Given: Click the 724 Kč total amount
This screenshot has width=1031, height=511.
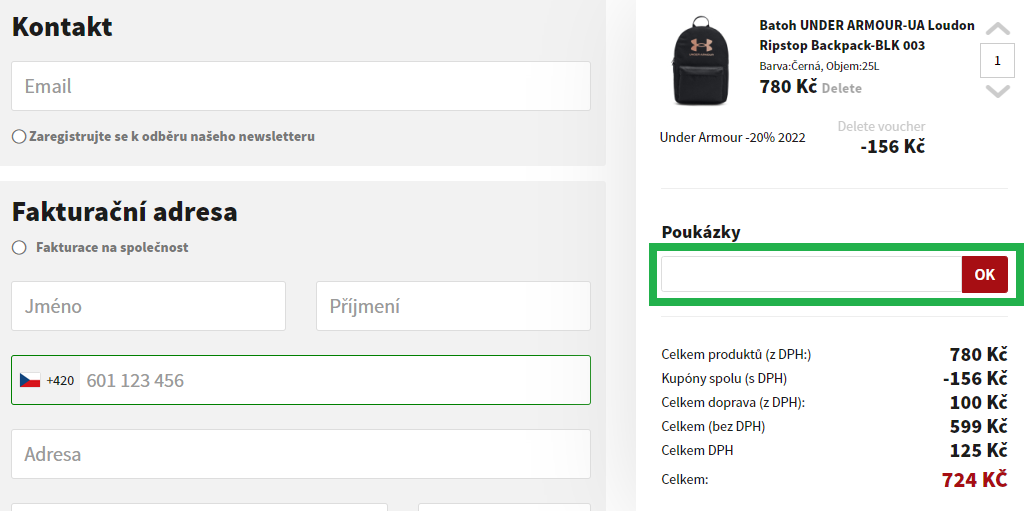Looking at the screenshot, I should pyautogui.click(x=974, y=479).
